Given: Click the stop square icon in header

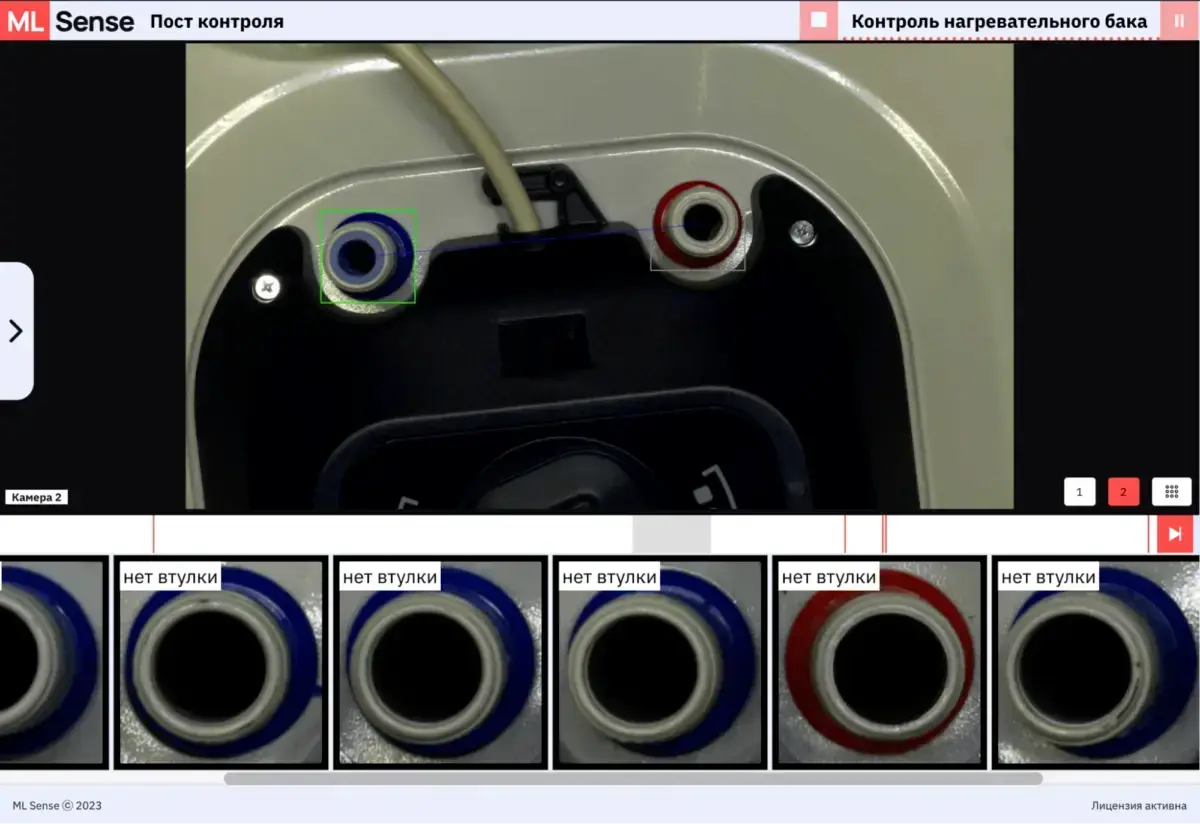Looking at the screenshot, I should point(819,20).
